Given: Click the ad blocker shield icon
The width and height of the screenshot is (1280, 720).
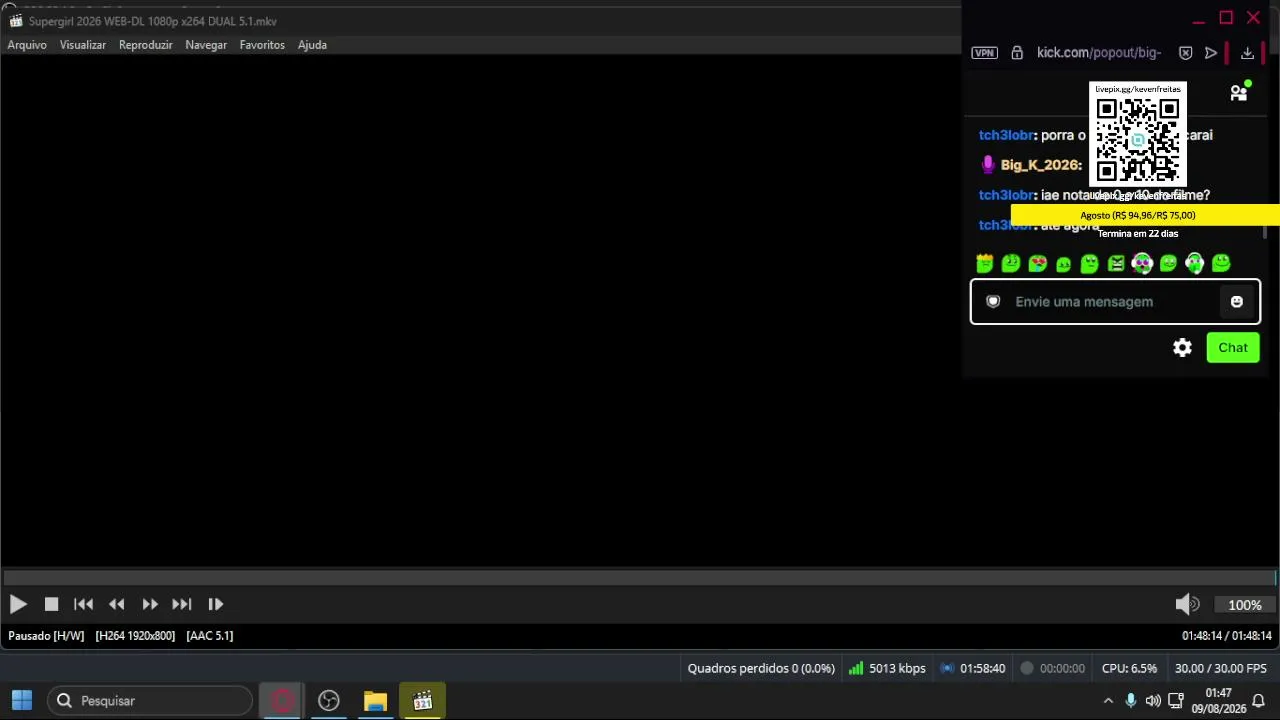Looking at the screenshot, I should 1185,53.
